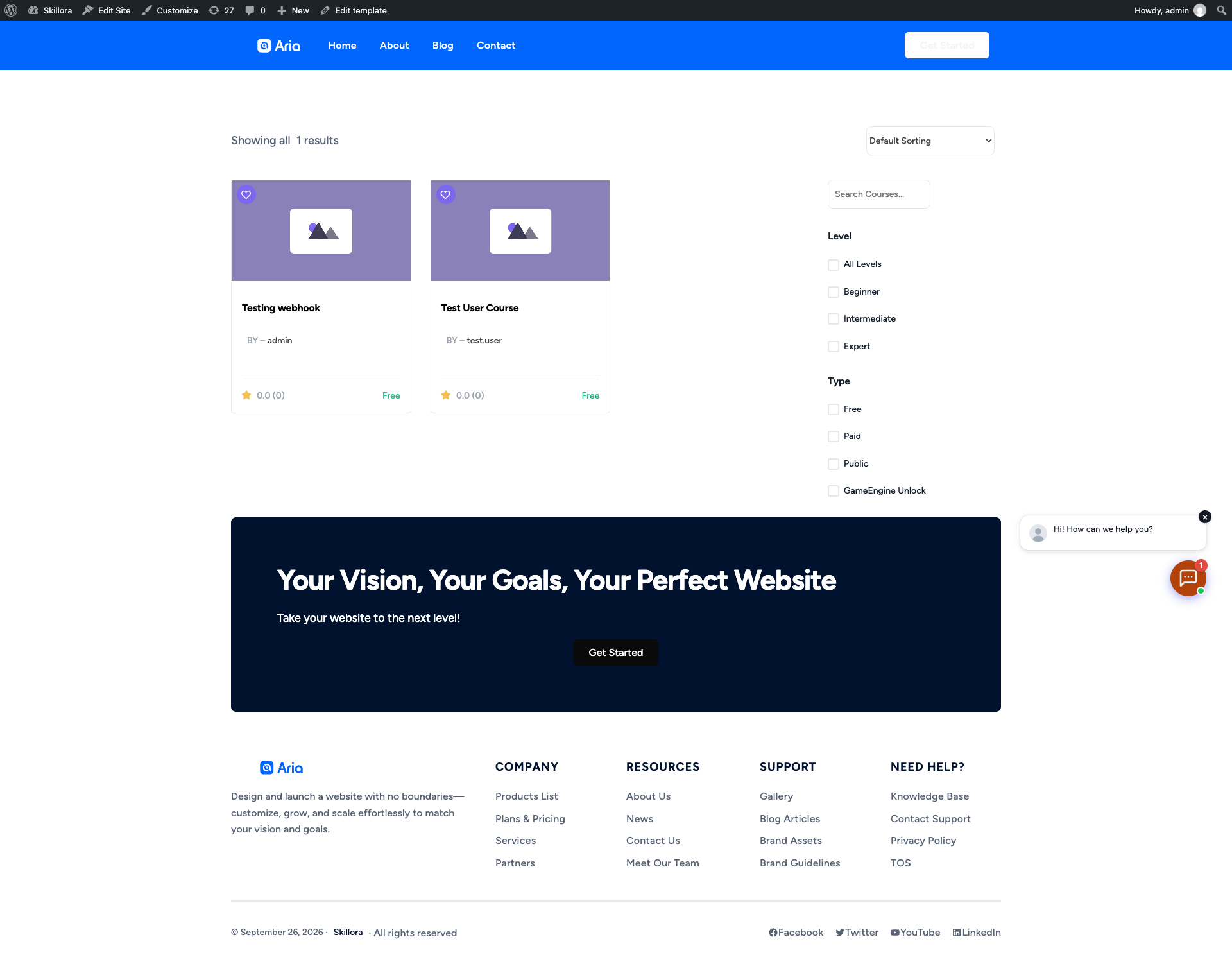Add Test User Course to wishlist
Image resolution: width=1232 pixels, height=964 pixels.
446,194
